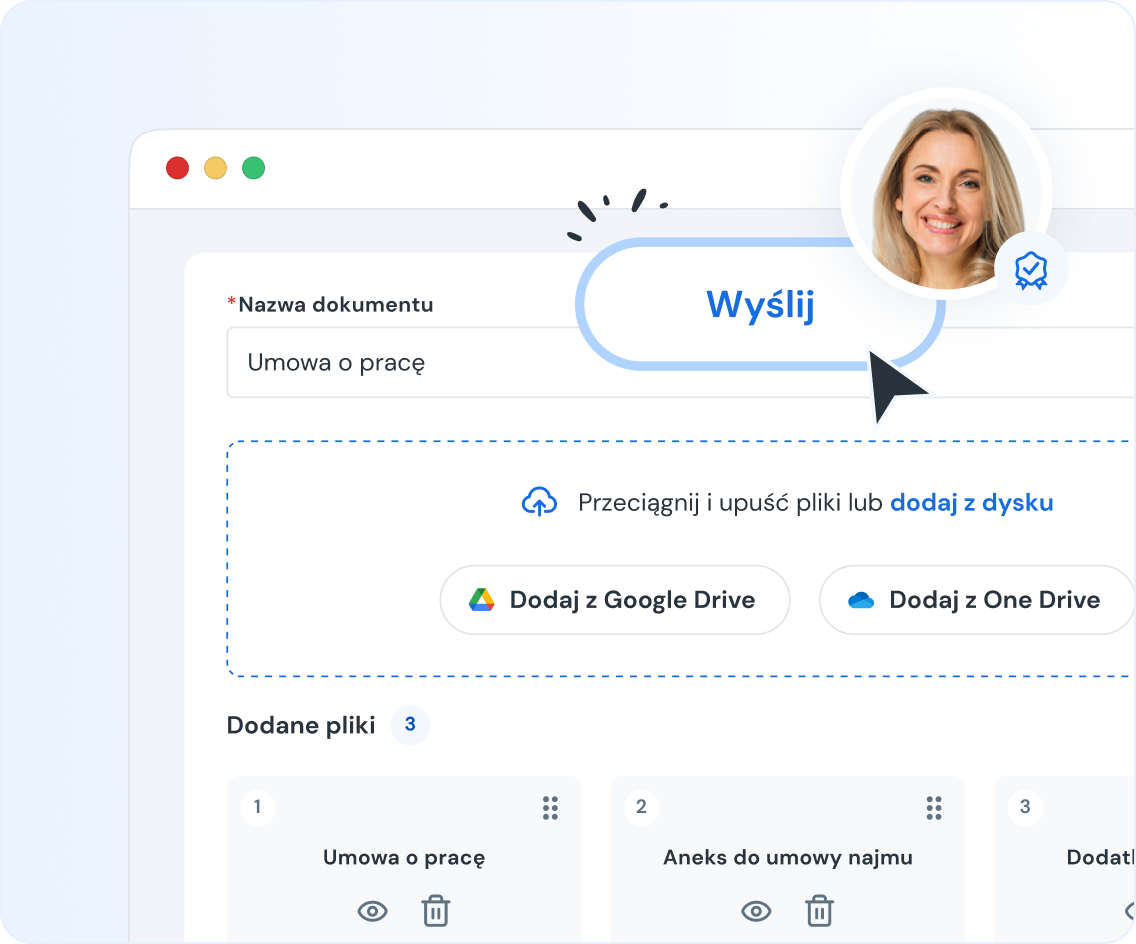Remove Aneks do umowy najmu with trash icon
The image size is (1136, 944).
pyautogui.click(x=819, y=911)
